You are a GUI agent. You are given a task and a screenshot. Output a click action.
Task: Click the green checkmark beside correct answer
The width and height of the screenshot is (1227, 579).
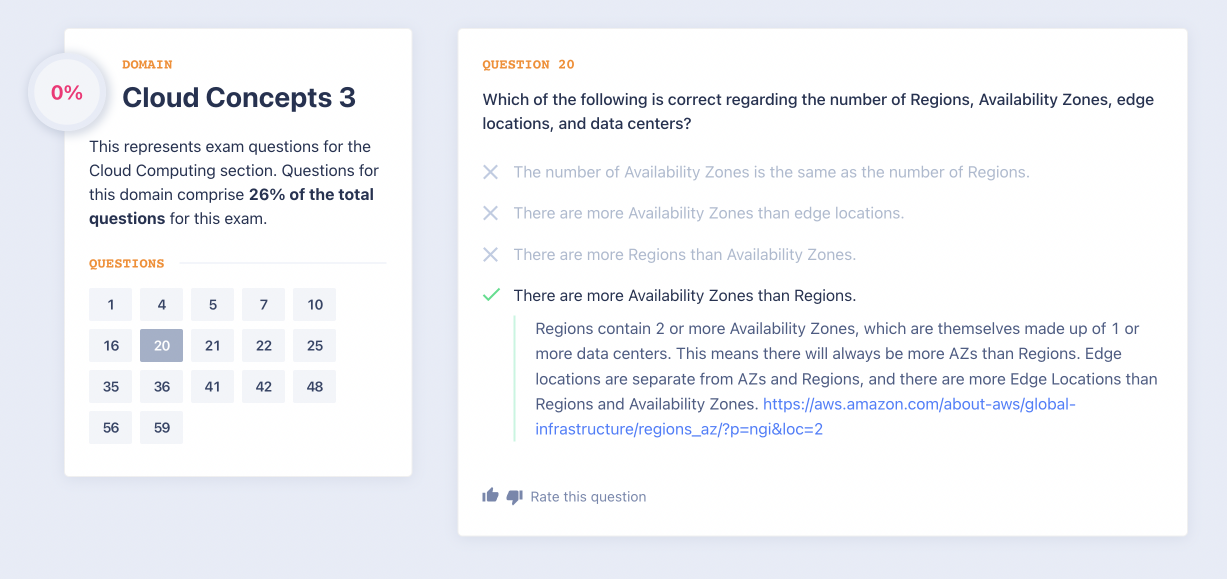click(x=490, y=295)
